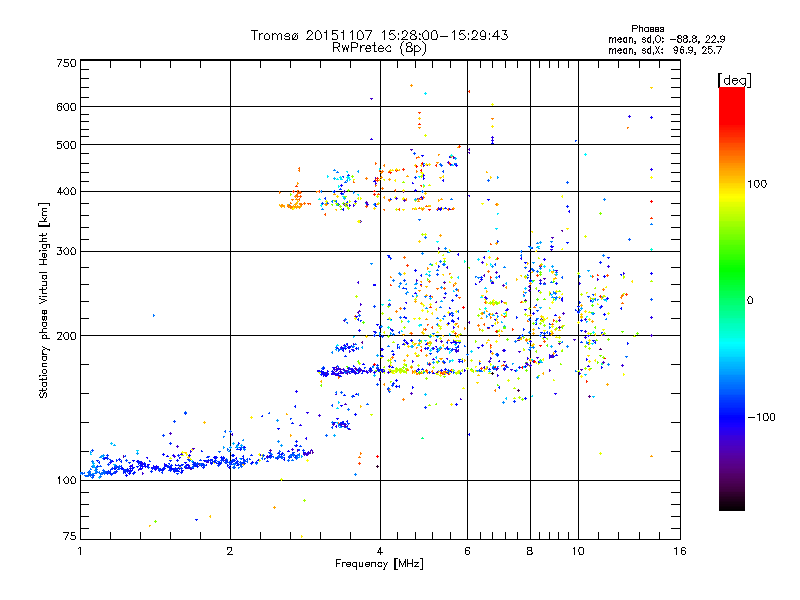Click the y-axis tick label '600'
Viewport: 800px width, 600px height.
click(67, 107)
